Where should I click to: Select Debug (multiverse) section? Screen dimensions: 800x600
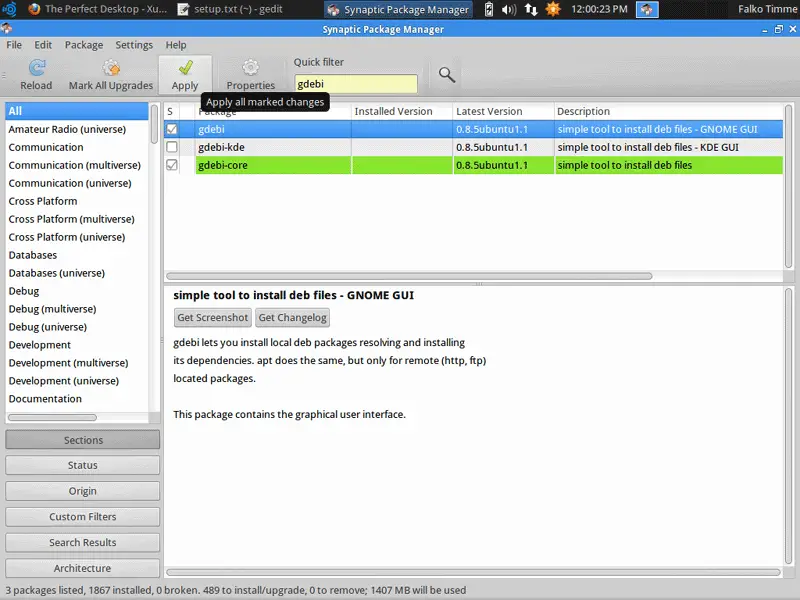(x=77, y=309)
